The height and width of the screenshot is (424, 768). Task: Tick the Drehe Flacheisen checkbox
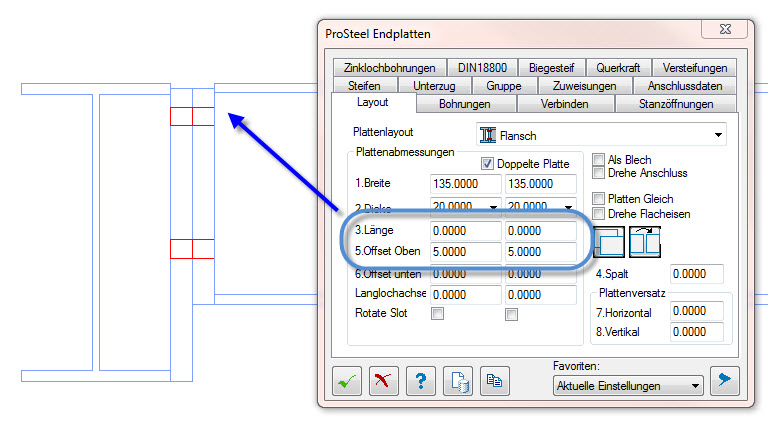point(598,213)
